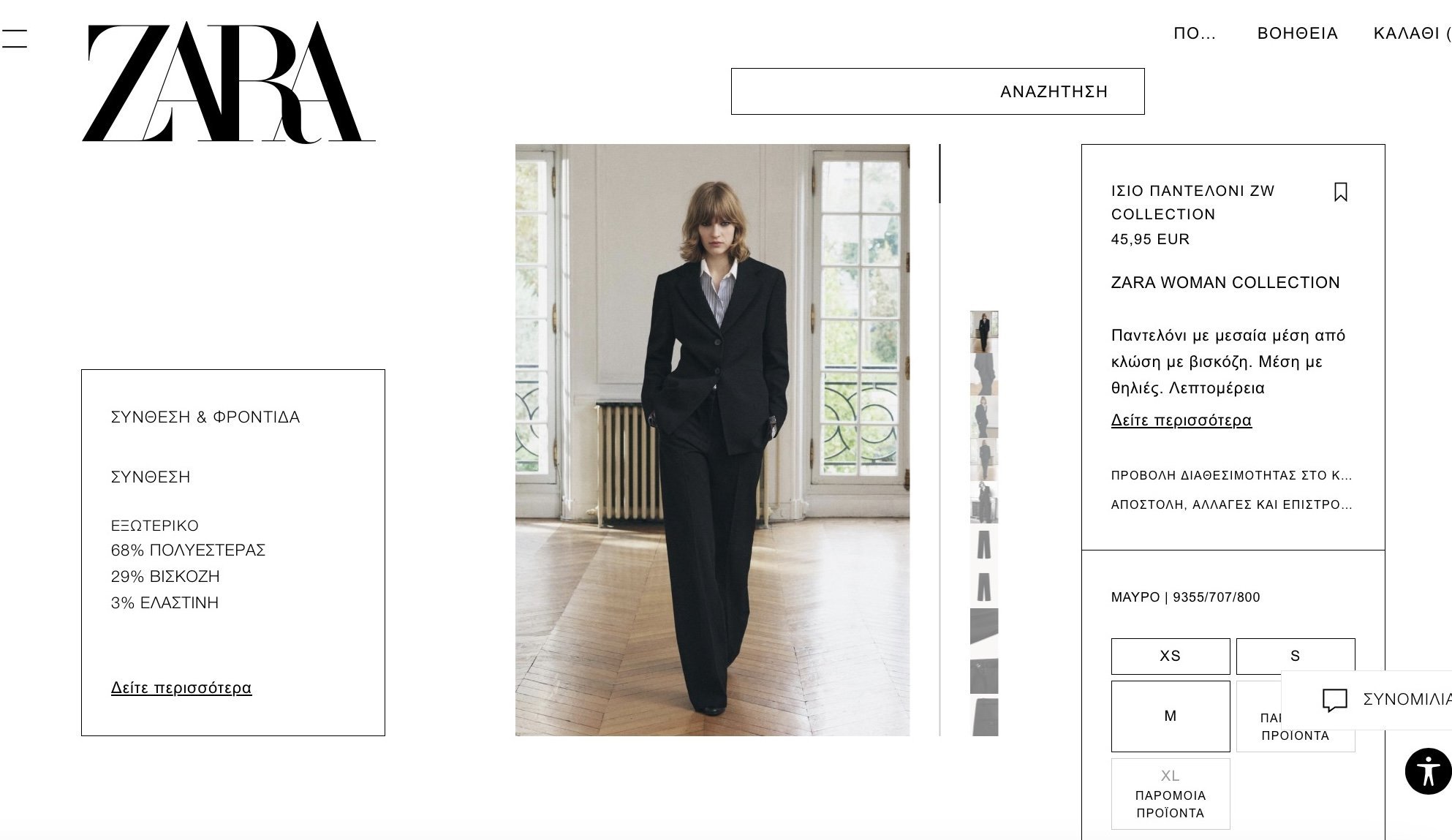Select the trousers-only product thumbnail

point(983,545)
